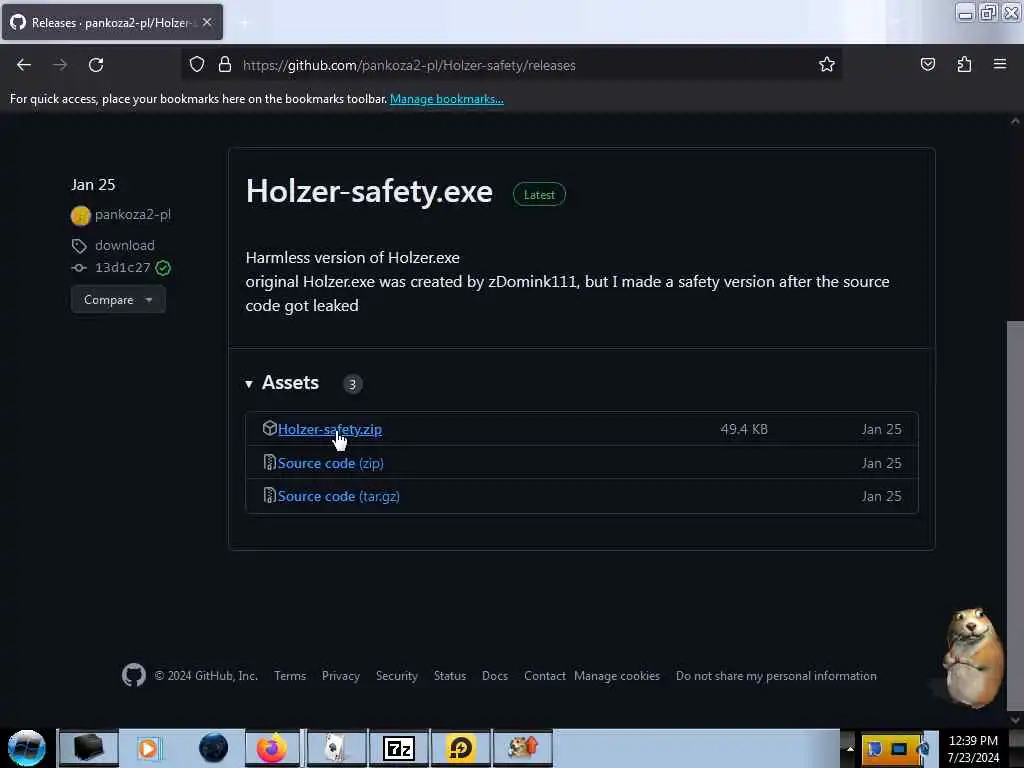Show hidden system tray icons
1024x768 pixels.
[850, 748]
